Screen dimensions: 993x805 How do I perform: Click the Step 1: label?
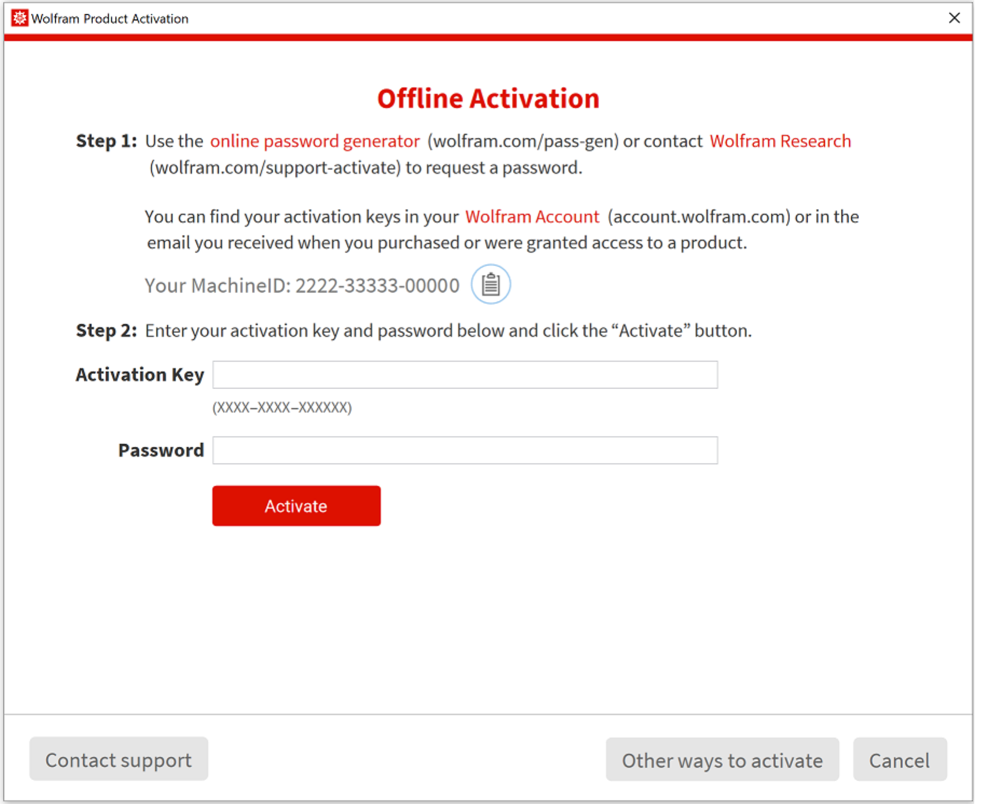tap(106, 141)
